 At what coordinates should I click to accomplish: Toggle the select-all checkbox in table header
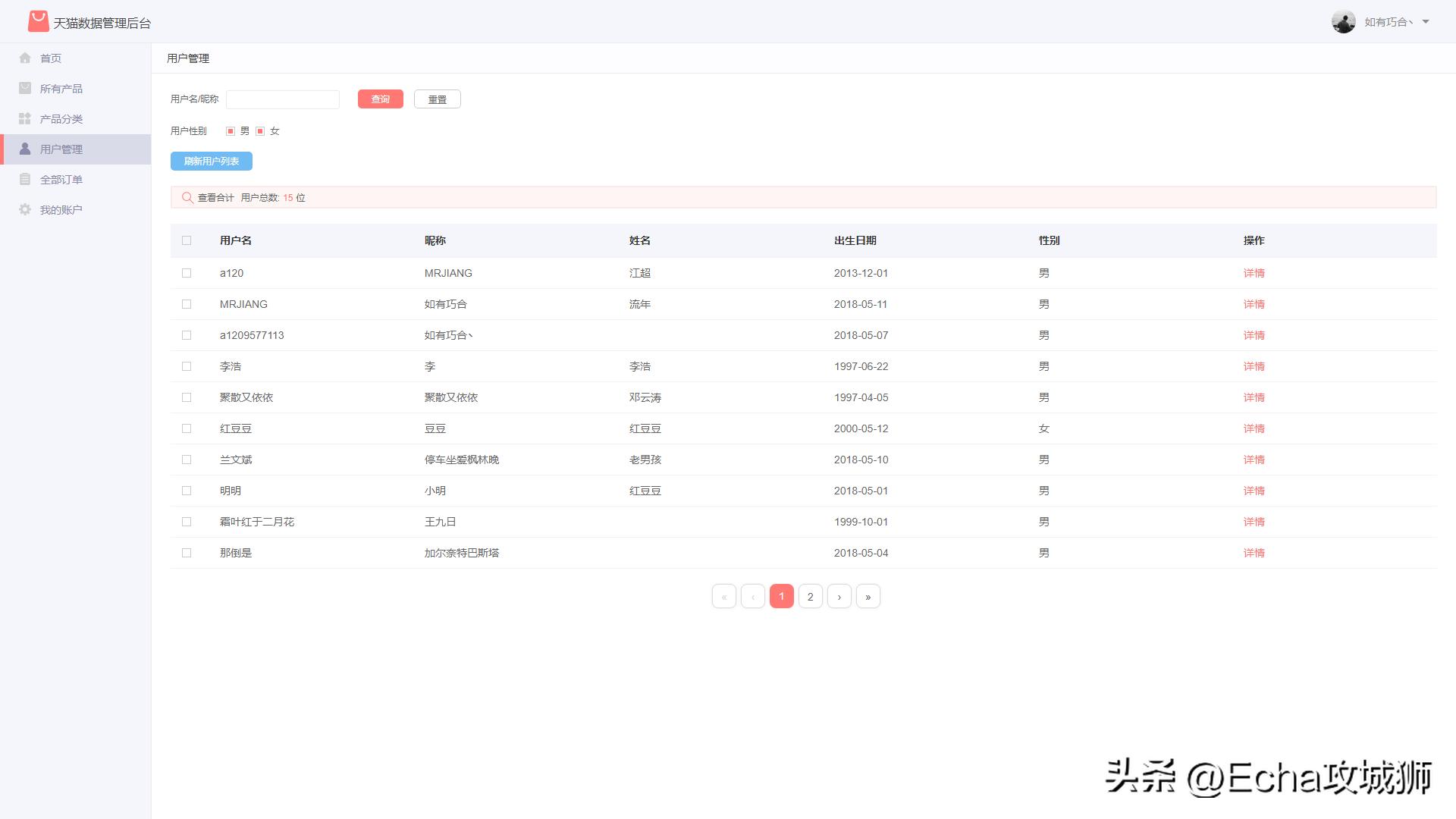coord(187,240)
